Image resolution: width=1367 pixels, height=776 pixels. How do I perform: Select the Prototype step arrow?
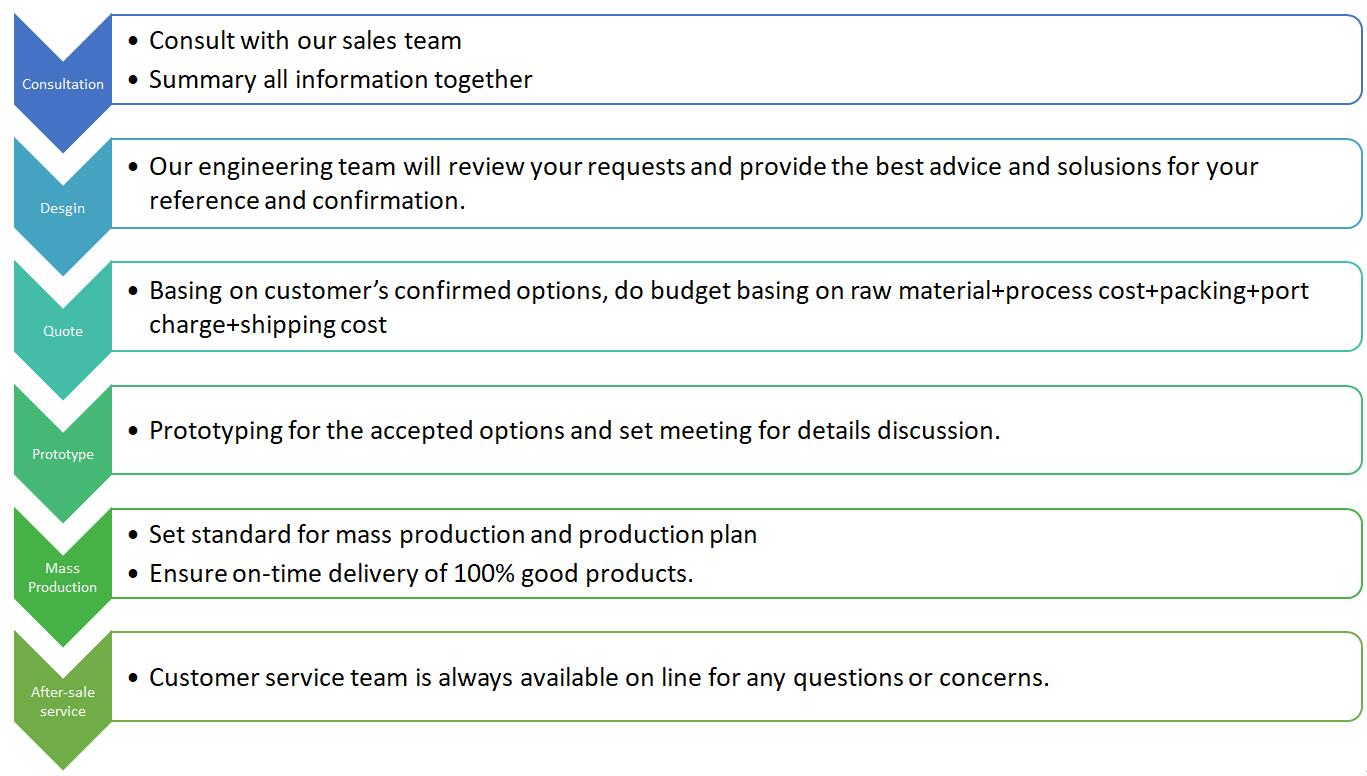[x=62, y=454]
